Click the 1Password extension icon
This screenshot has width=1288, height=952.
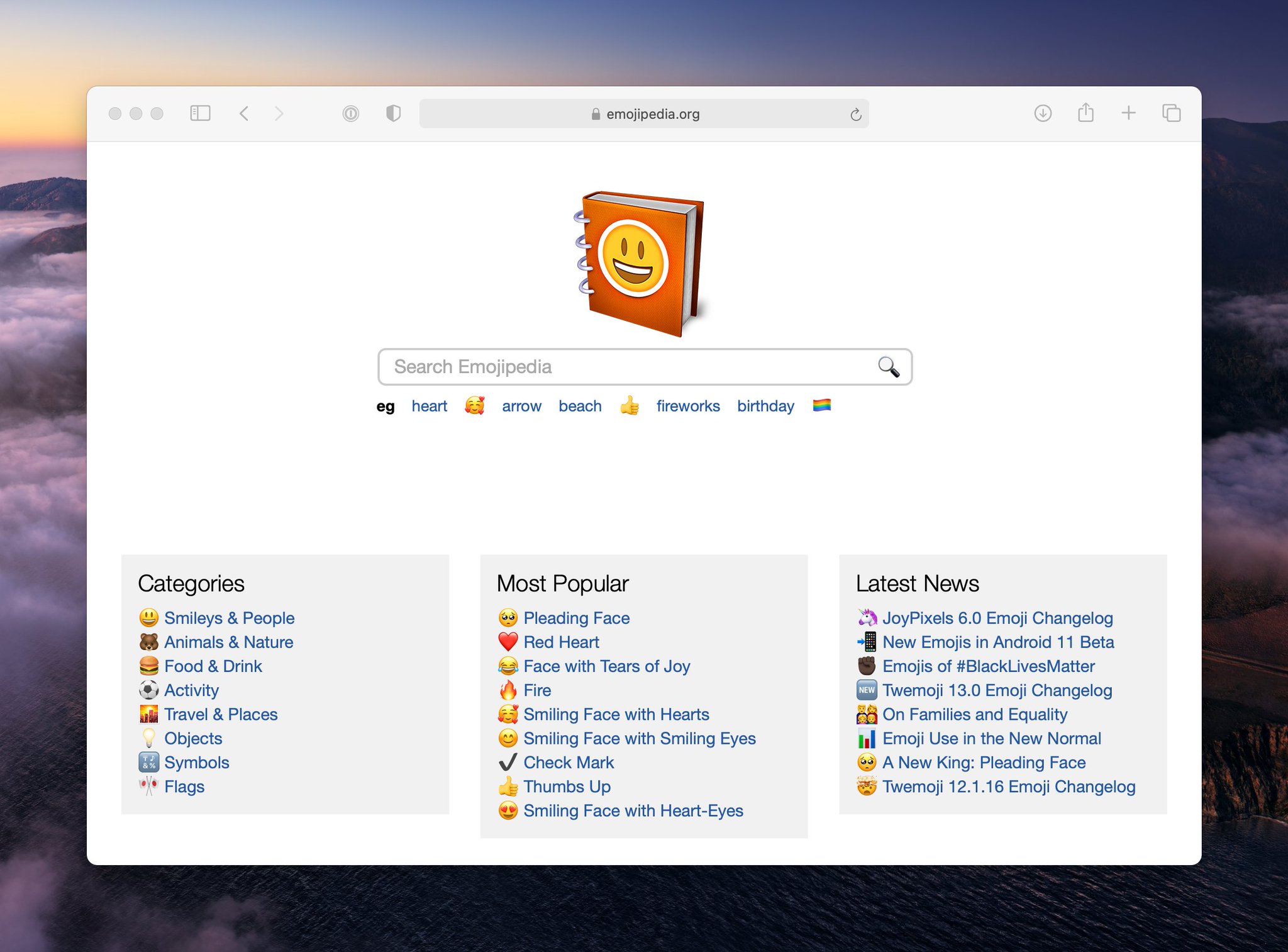350,113
